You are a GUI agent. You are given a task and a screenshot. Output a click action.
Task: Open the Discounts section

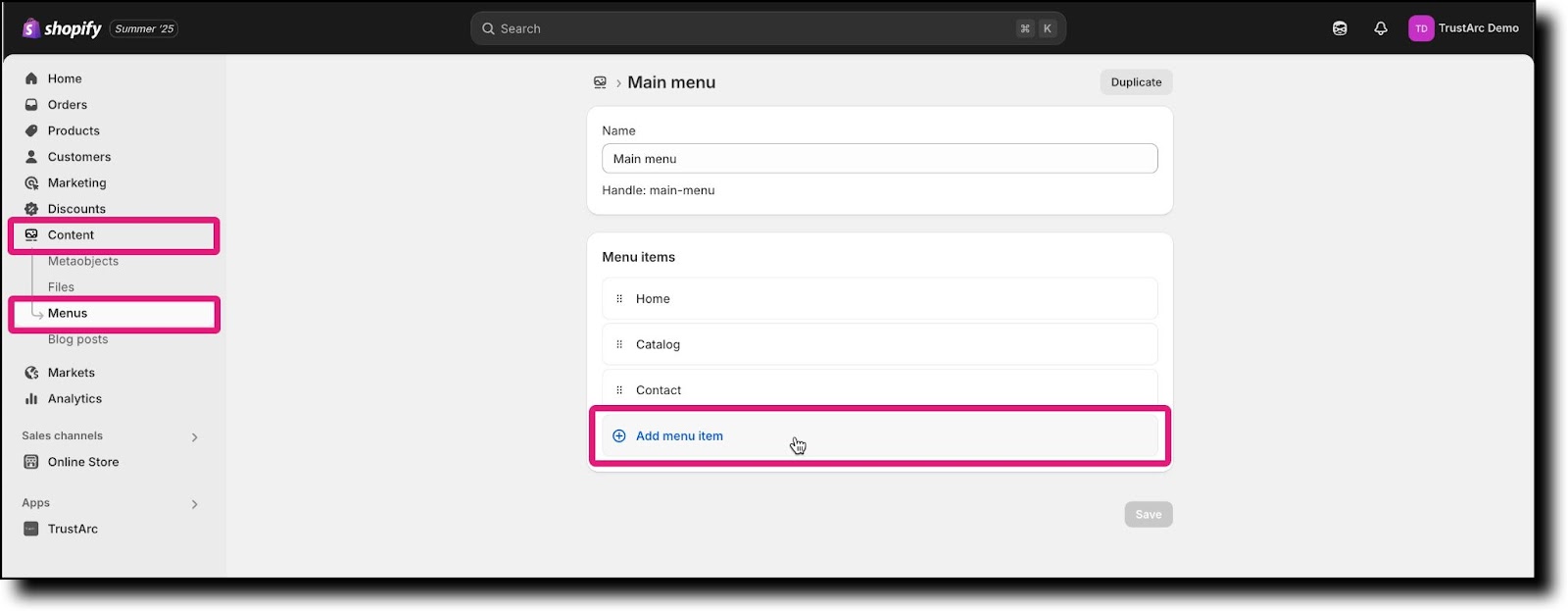(x=76, y=209)
